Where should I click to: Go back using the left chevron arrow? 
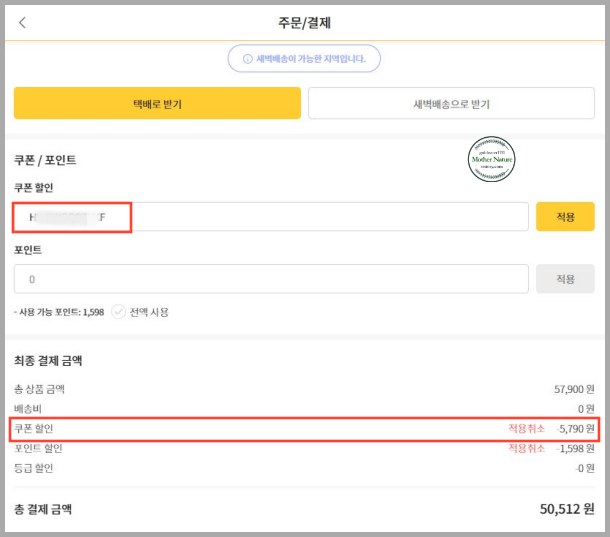(23, 23)
